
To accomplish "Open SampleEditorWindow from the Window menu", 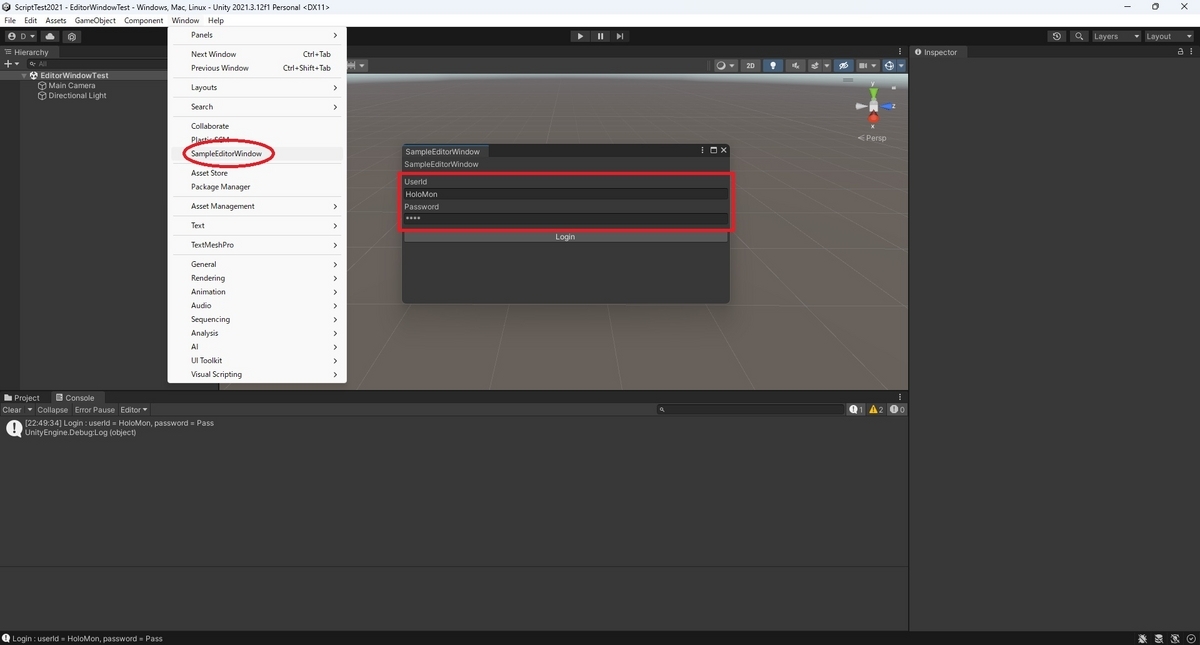I will [227, 153].
